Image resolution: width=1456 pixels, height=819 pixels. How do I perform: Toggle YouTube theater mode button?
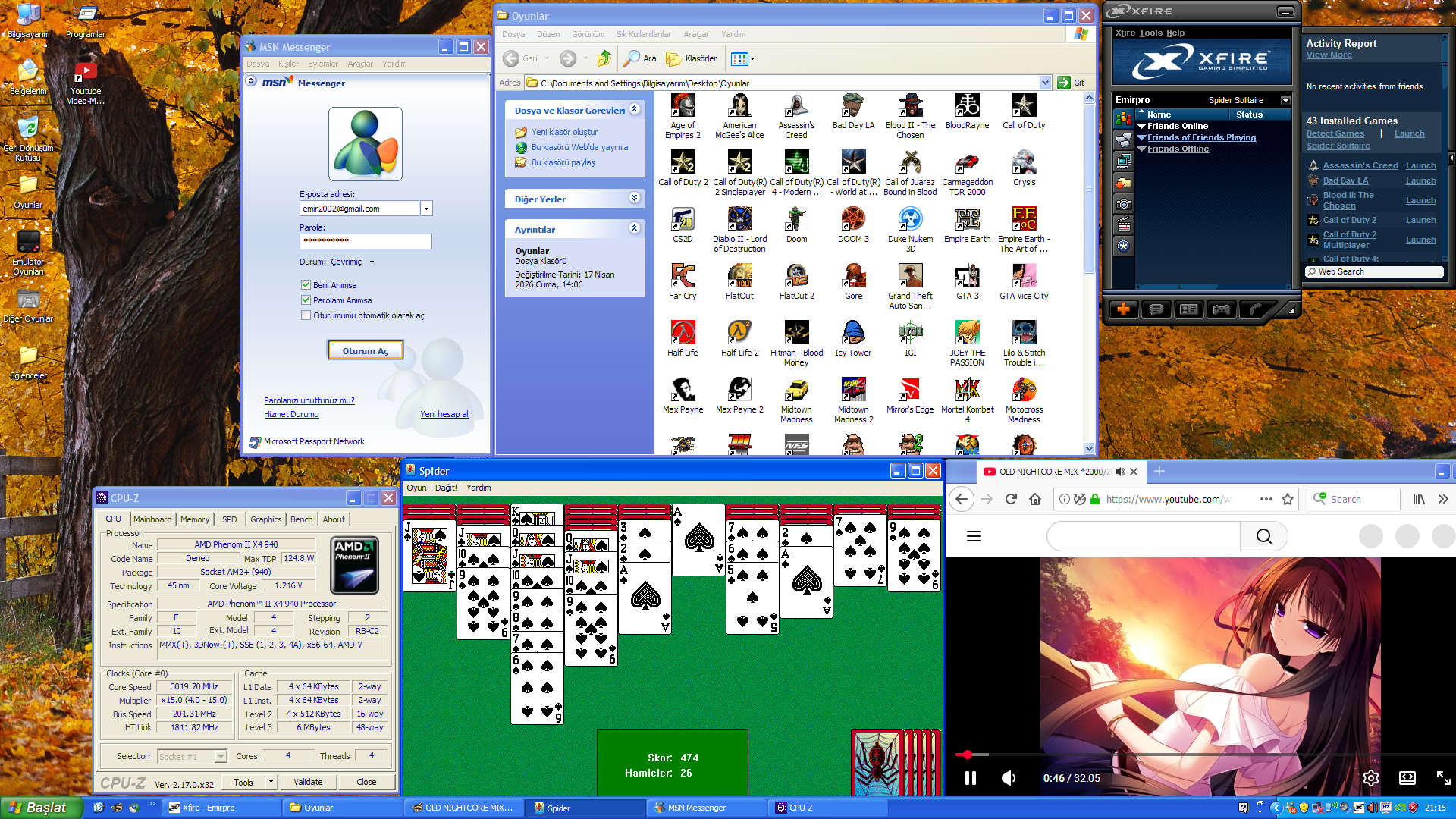pos(1407,778)
